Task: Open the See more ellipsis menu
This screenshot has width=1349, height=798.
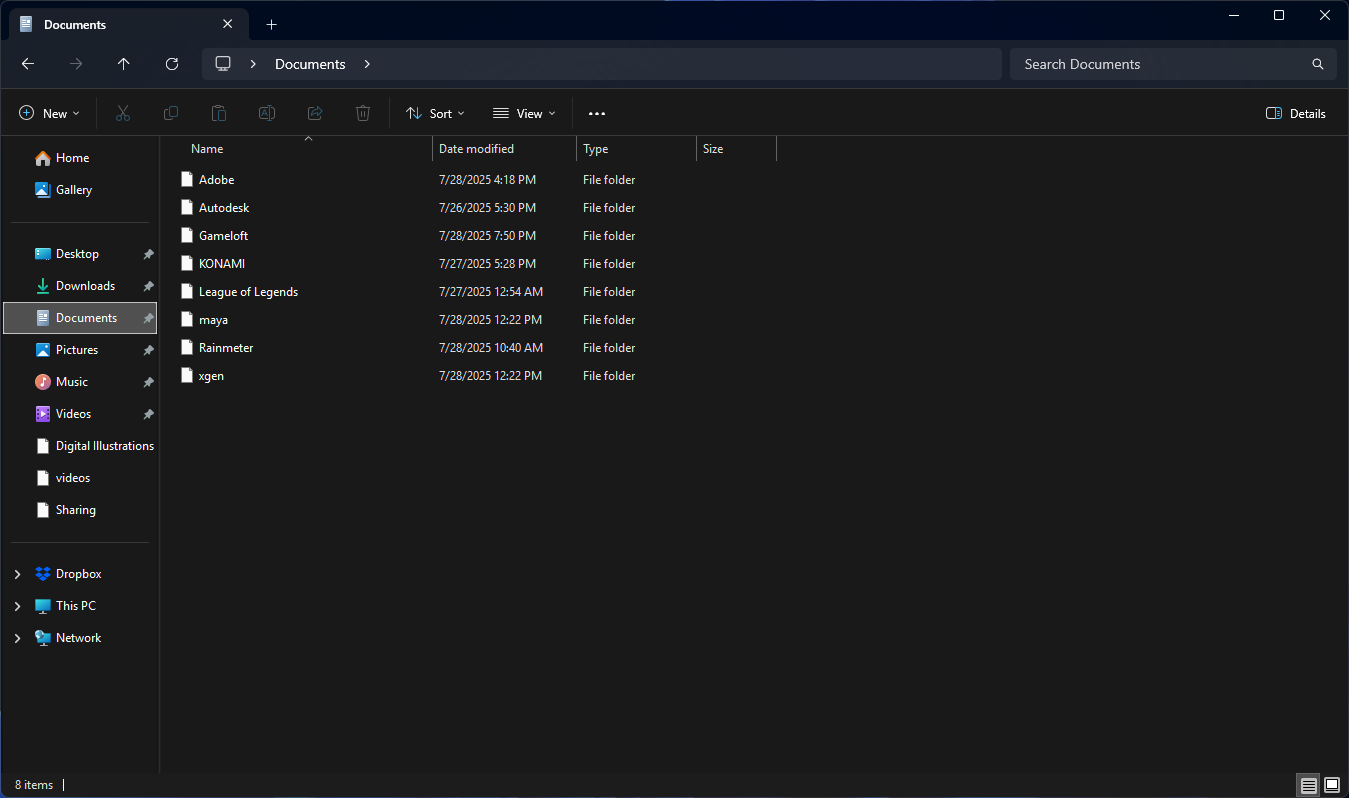Action: 596,113
